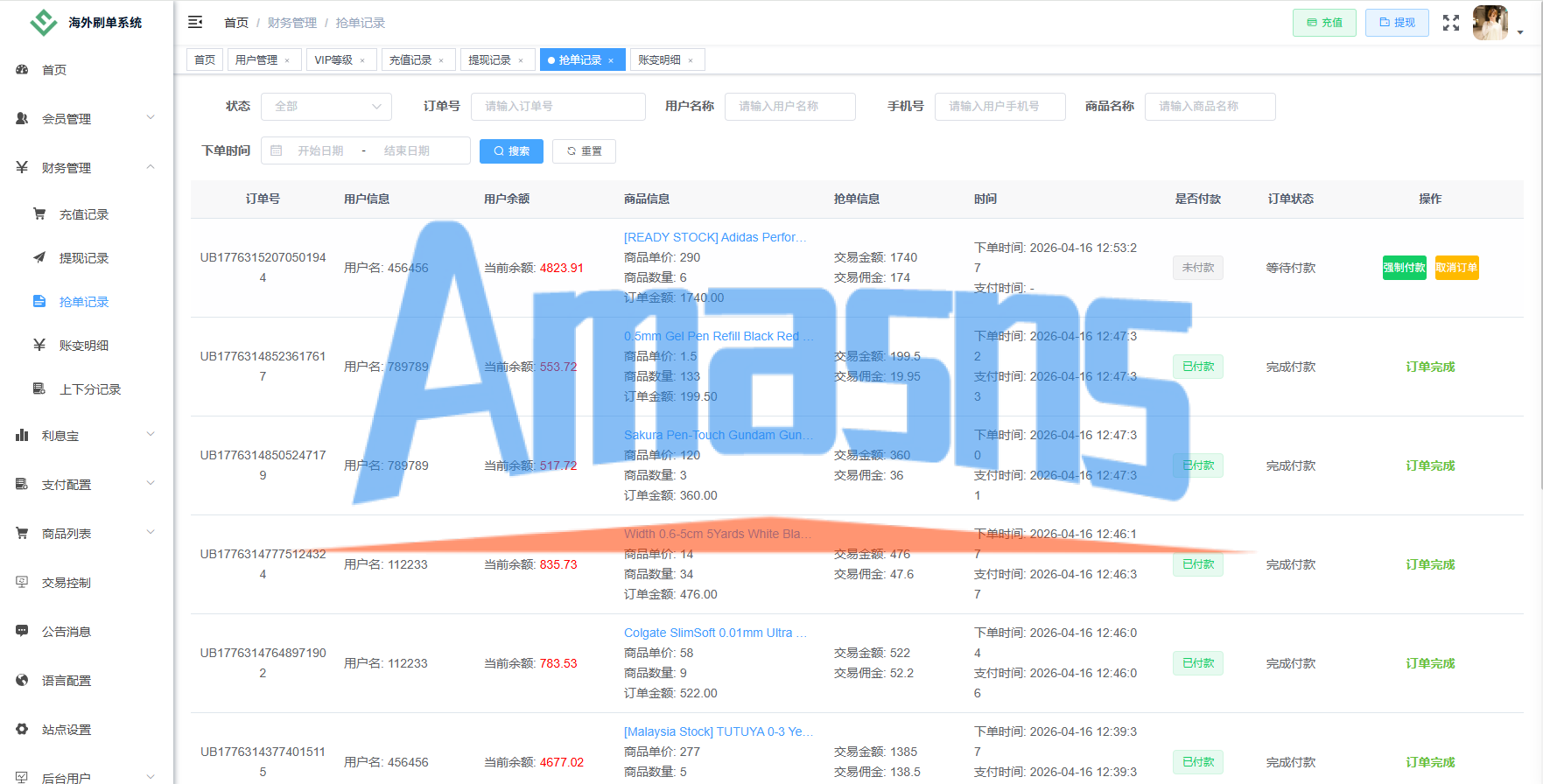Focus the 手机号 input field

[1000, 106]
